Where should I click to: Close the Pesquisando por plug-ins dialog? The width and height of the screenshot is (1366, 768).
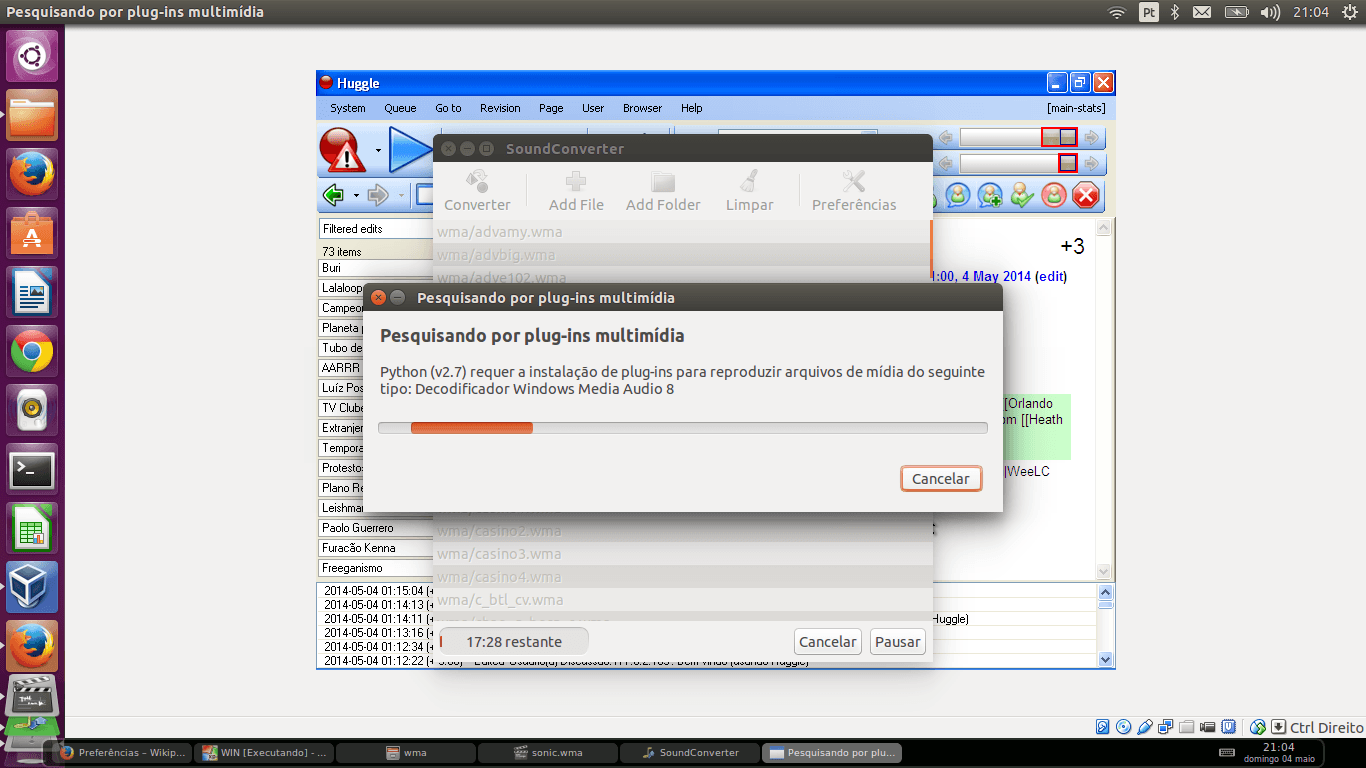pos(379,297)
